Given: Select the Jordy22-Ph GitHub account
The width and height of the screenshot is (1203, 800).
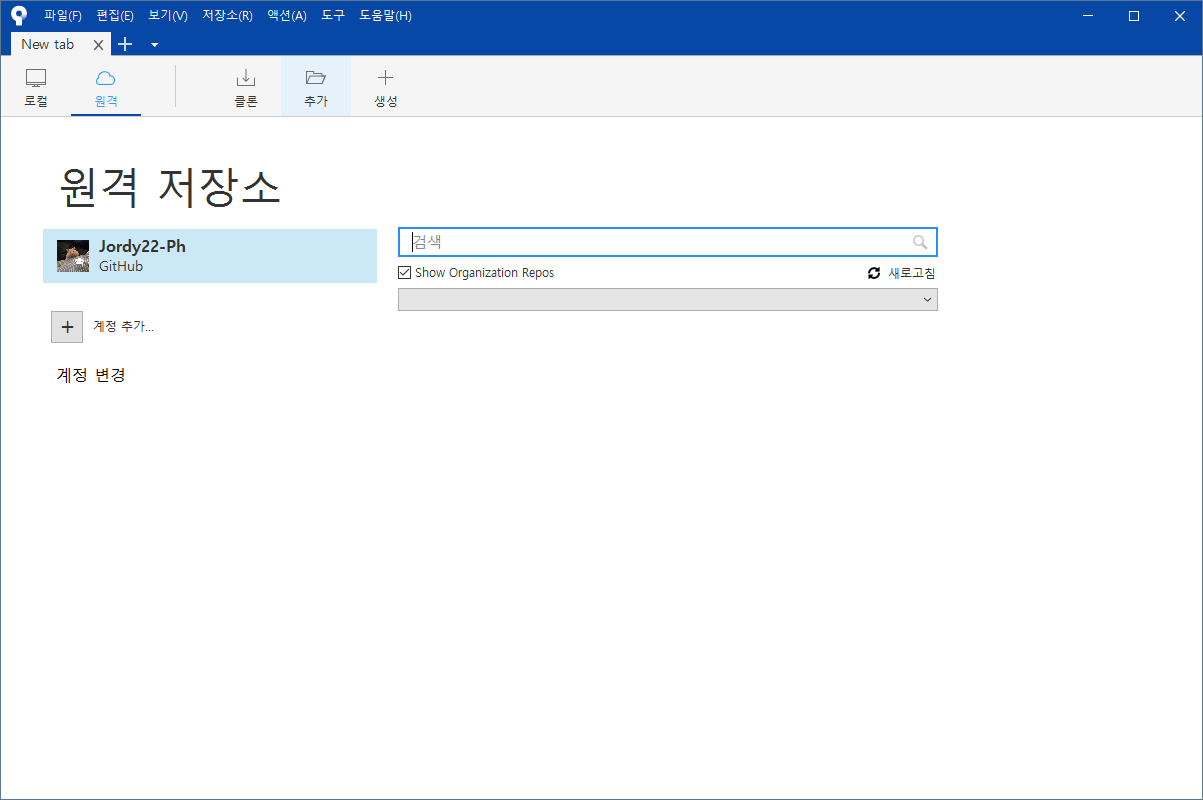Looking at the screenshot, I should (210, 256).
